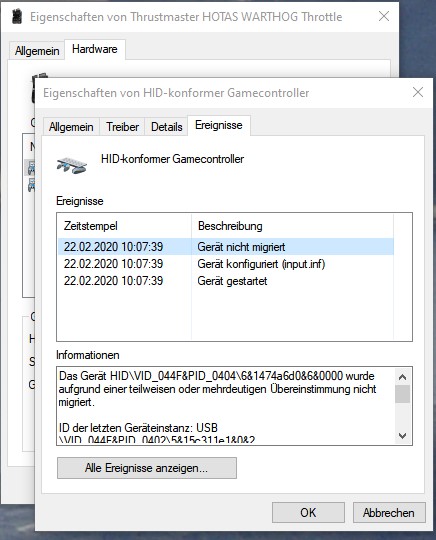436x540 pixels.
Task: Select Hardware tab in Thrustmaster window
Action: (95, 49)
